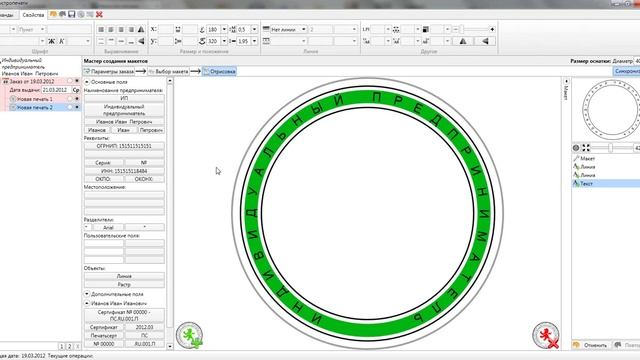640x360 pixels.
Task: Add a Растр object
Action: click(x=124, y=284)
